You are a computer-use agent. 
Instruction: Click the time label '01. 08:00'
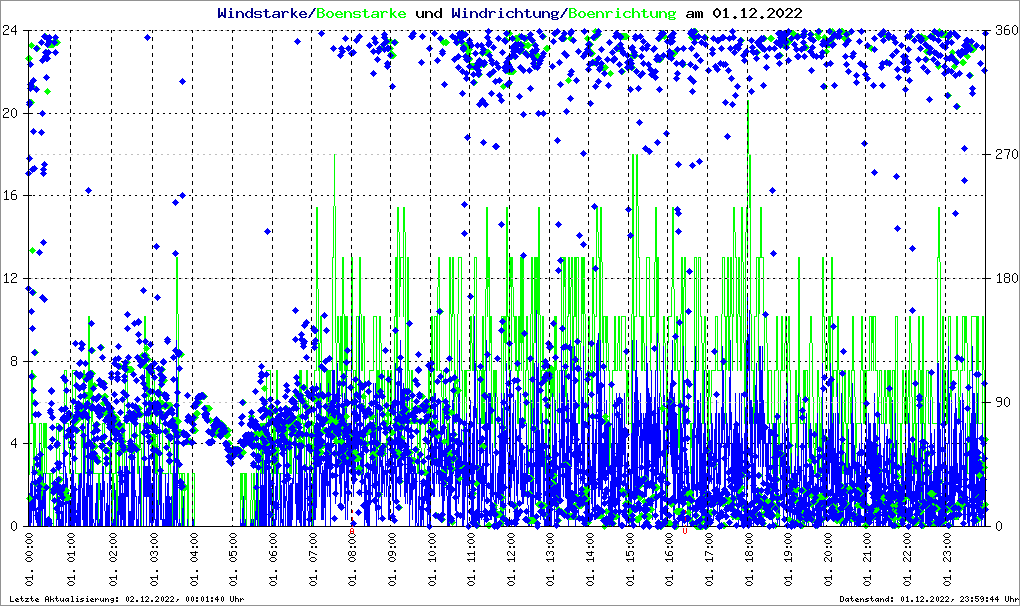pyautogui.click(x=353, y=559)
